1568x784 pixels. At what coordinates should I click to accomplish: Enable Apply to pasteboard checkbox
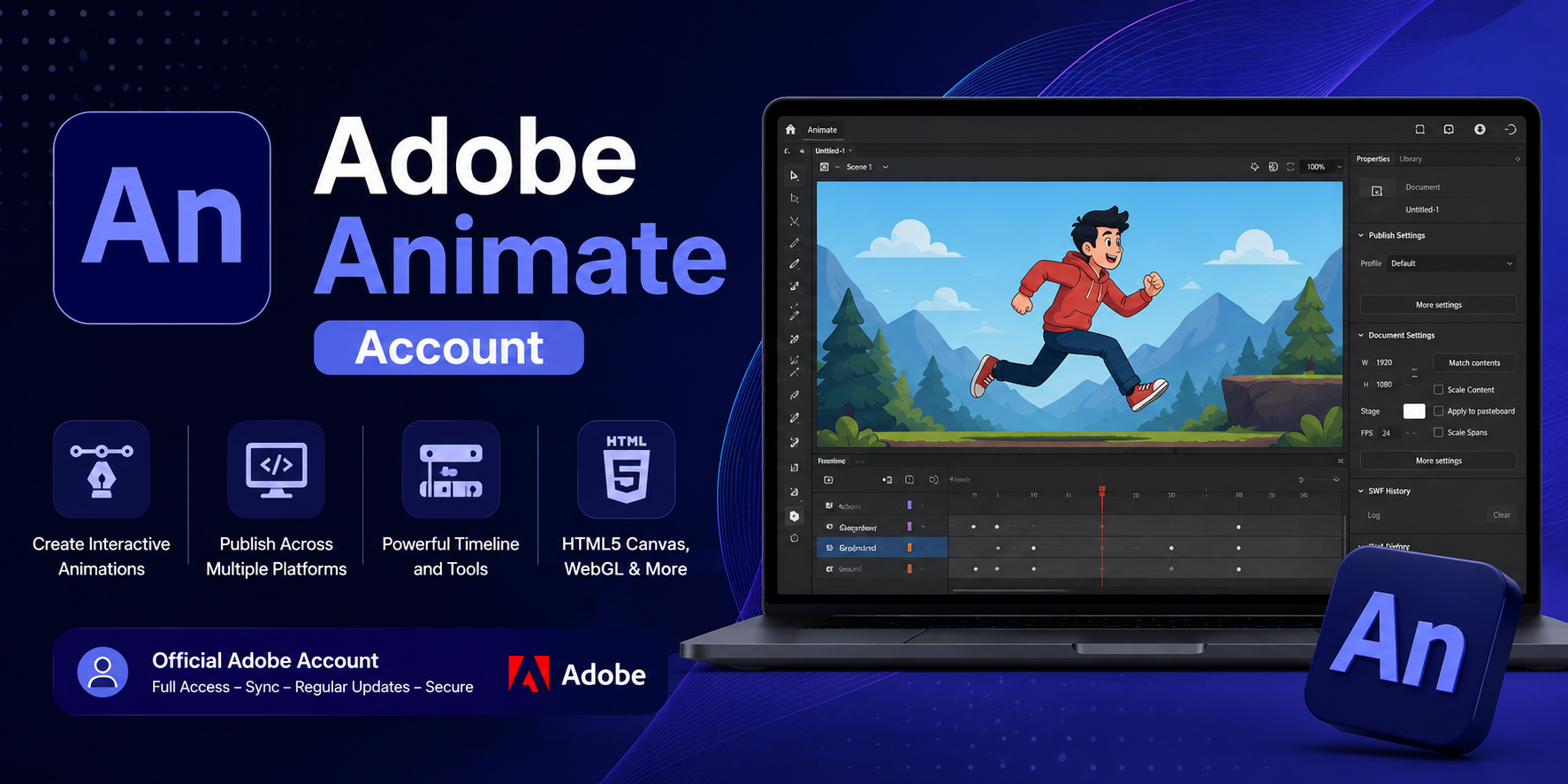point(1438,411)
